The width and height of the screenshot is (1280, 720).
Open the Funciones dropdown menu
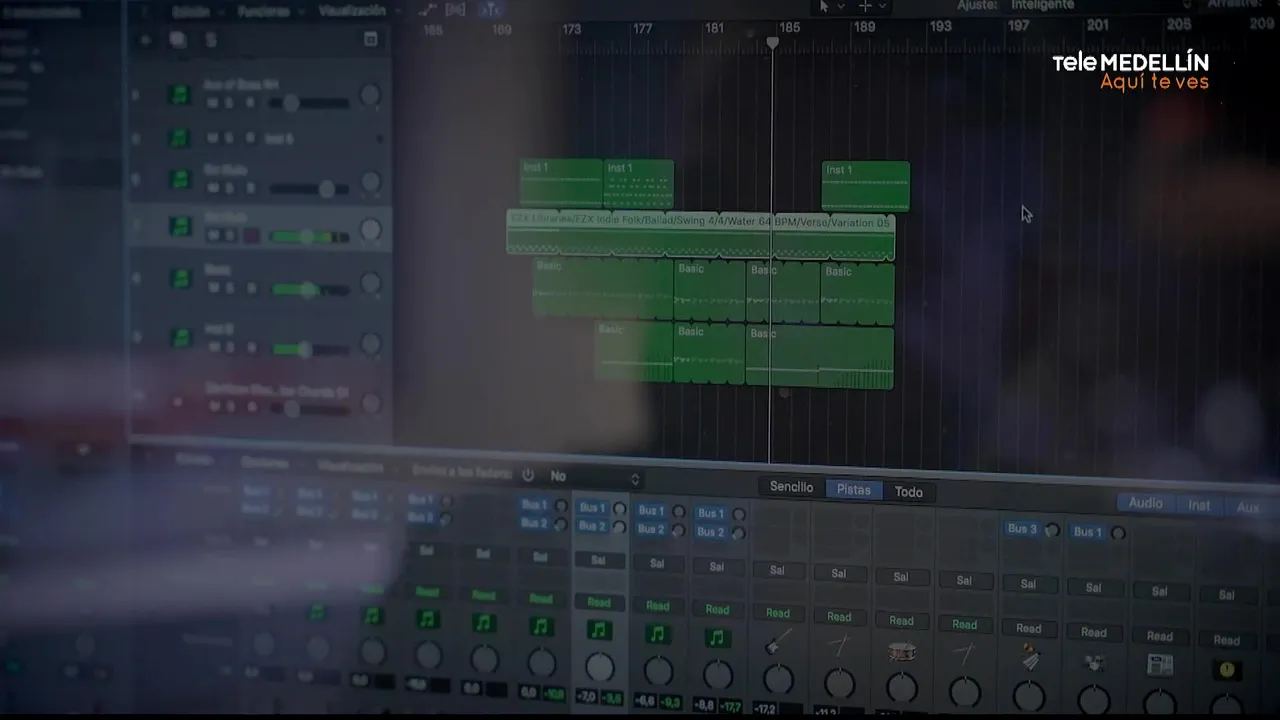[x=263, y=12]
